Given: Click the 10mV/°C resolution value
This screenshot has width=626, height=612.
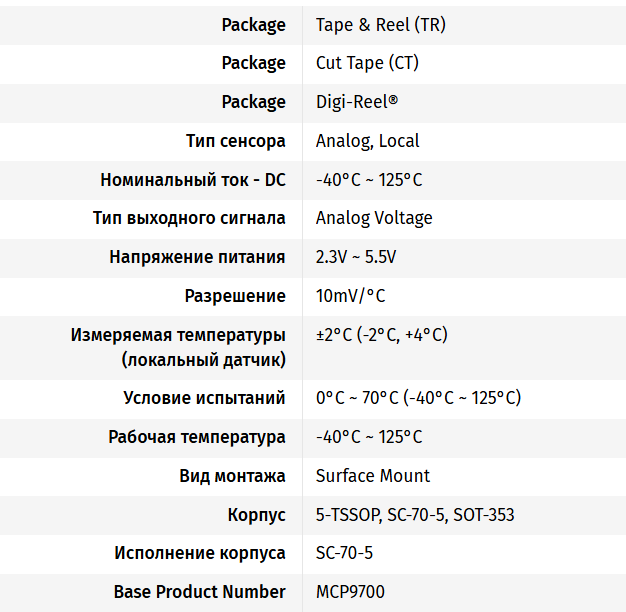Looking at the screenshot, I should point(351,296).
